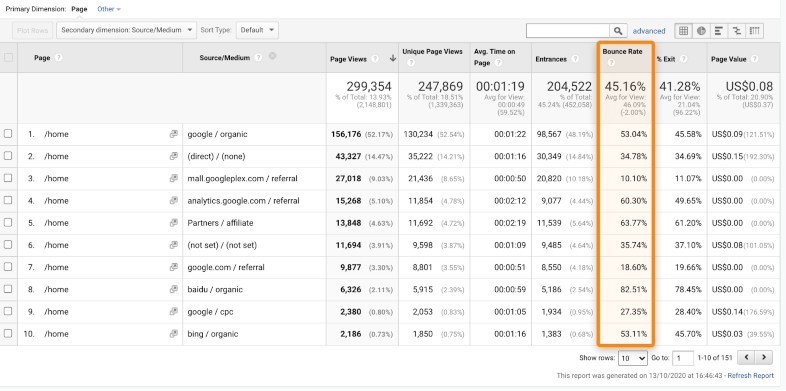Viewport: 786px width, 391px height.
Task: Switch to the pie chart percentage view
Action: click(701, 31)
